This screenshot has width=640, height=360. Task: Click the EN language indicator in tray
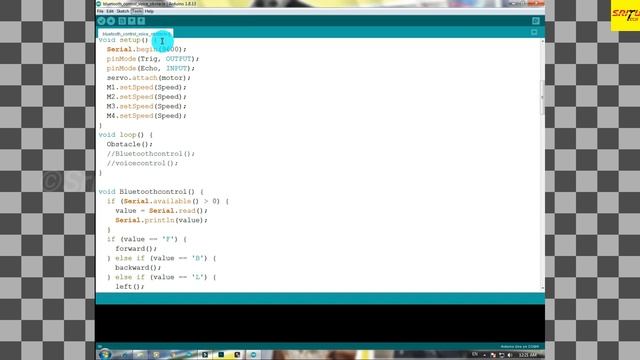click(x=475, y=354)
